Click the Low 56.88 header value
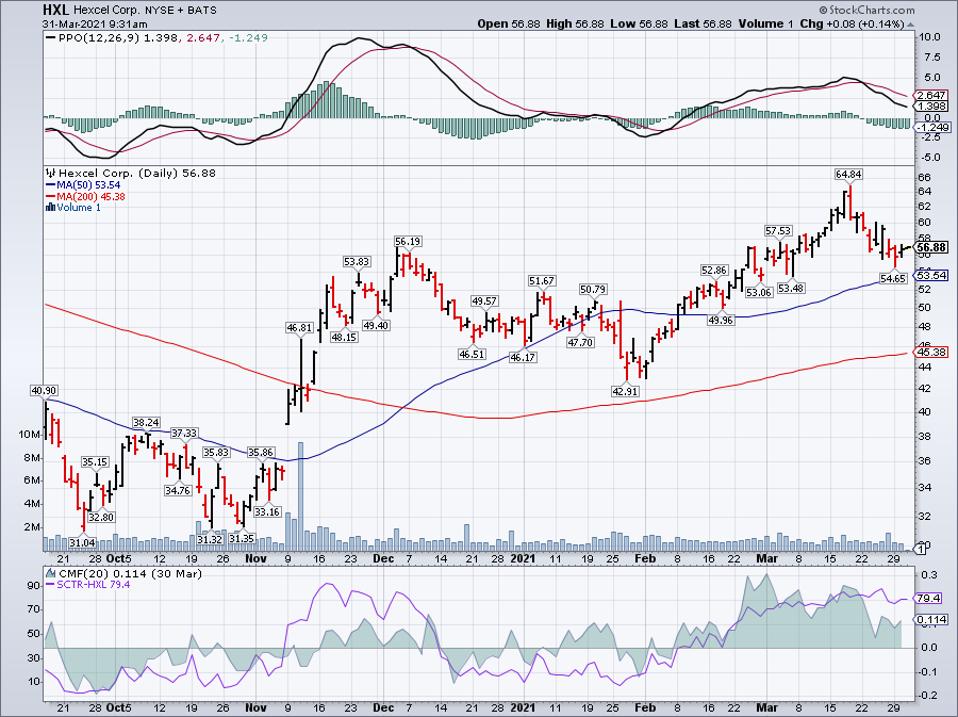 pyautogui.click(x=640, y=24)
